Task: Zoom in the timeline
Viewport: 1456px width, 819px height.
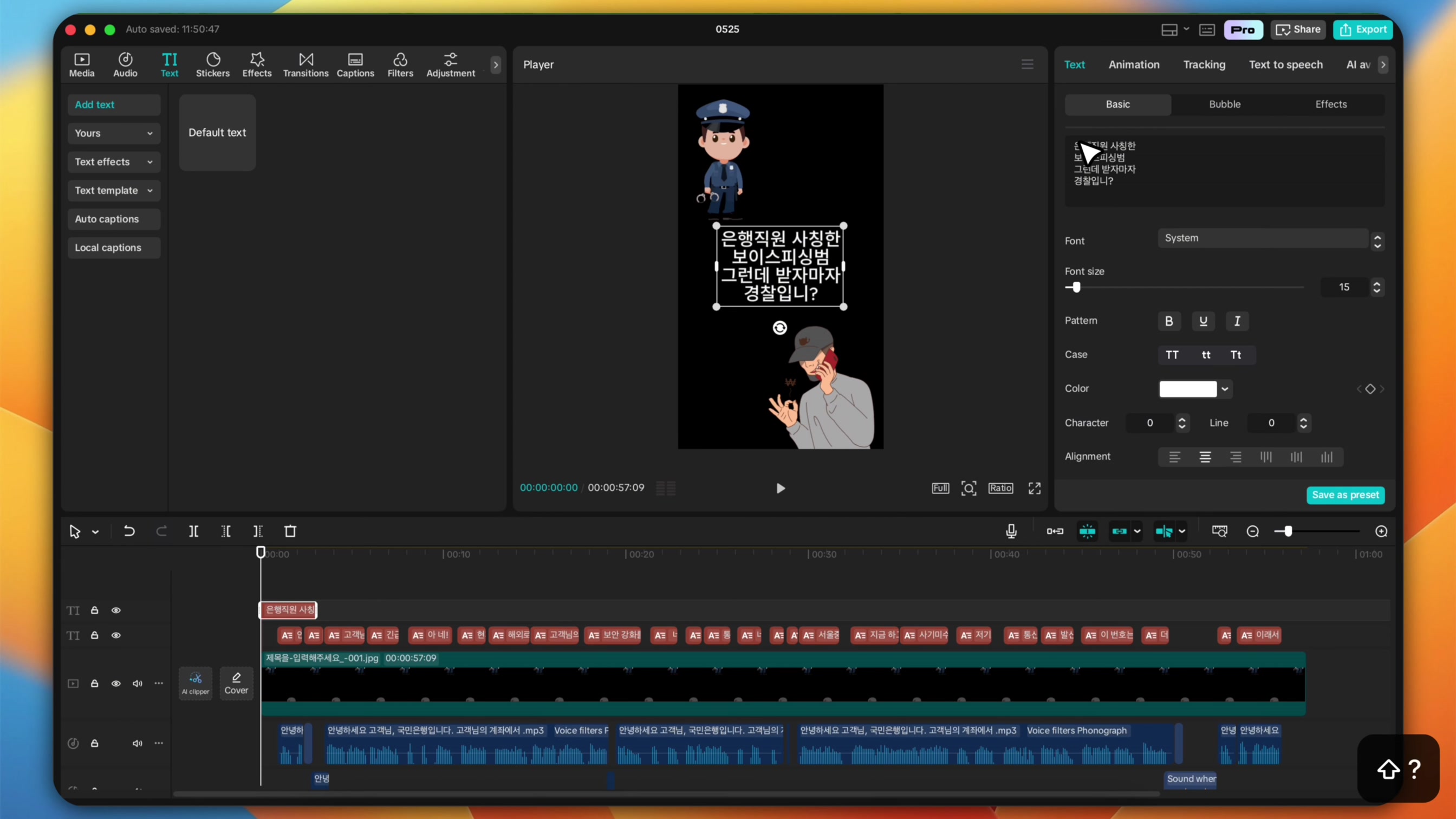Action: pos(1381,531)
